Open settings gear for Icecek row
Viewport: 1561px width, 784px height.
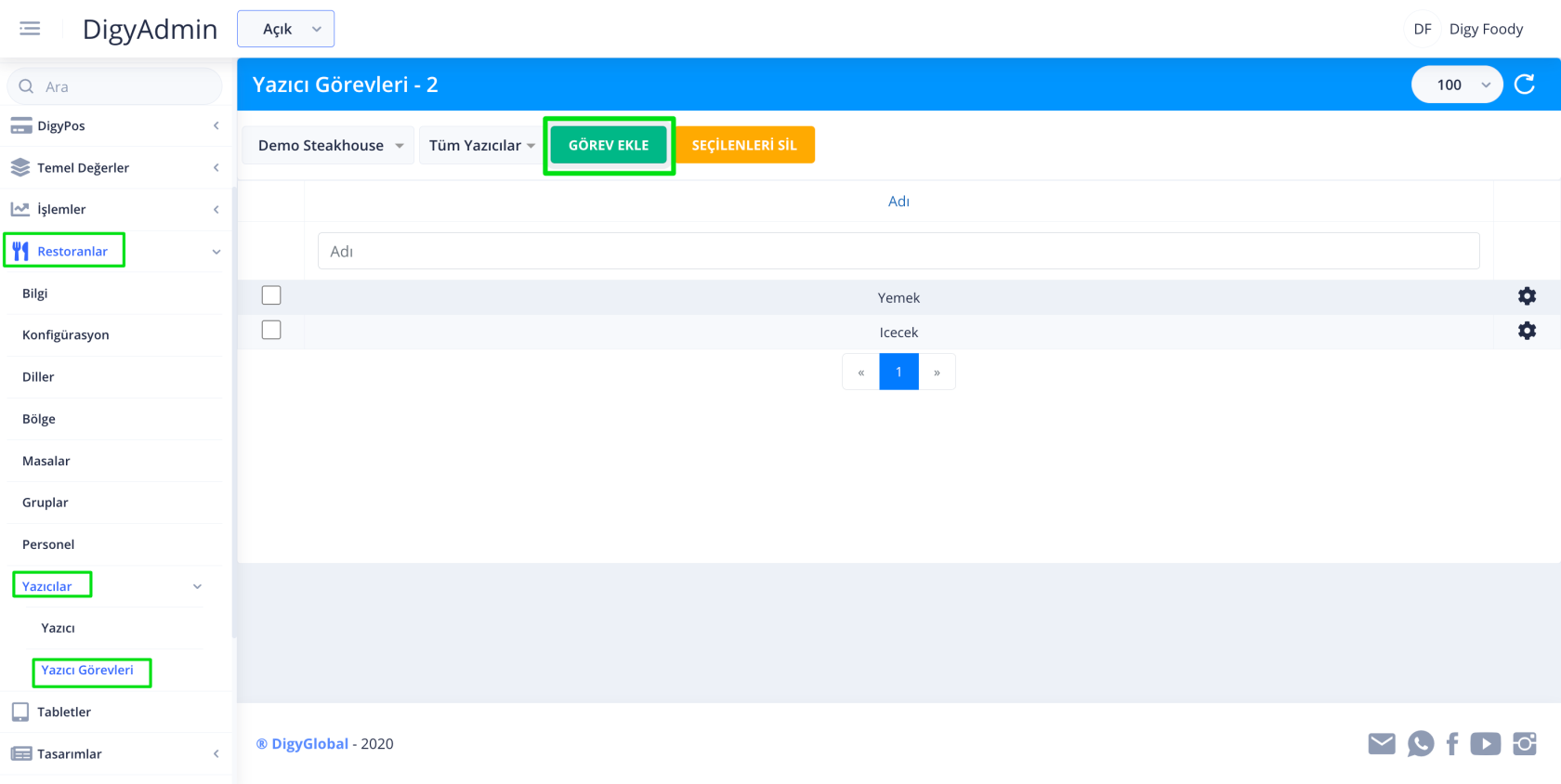(1527, 331)
